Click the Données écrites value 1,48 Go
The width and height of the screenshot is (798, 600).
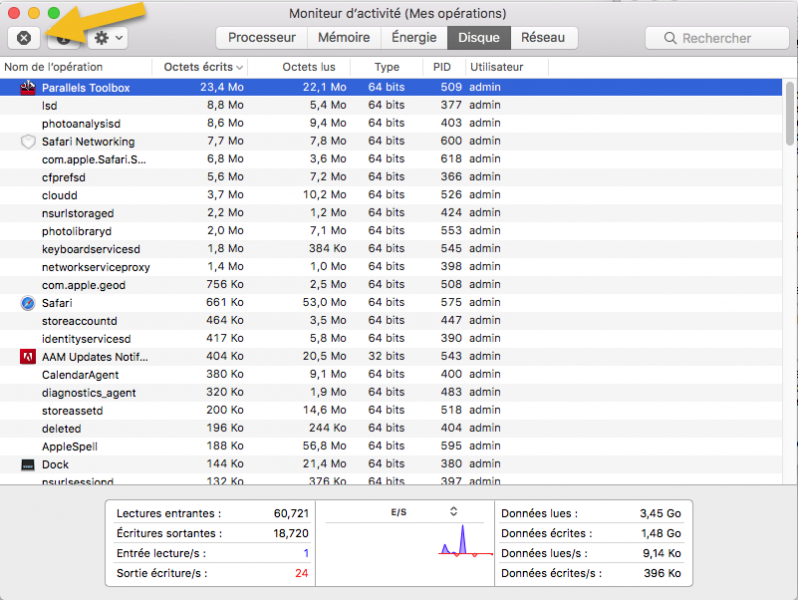click(661, 533)
